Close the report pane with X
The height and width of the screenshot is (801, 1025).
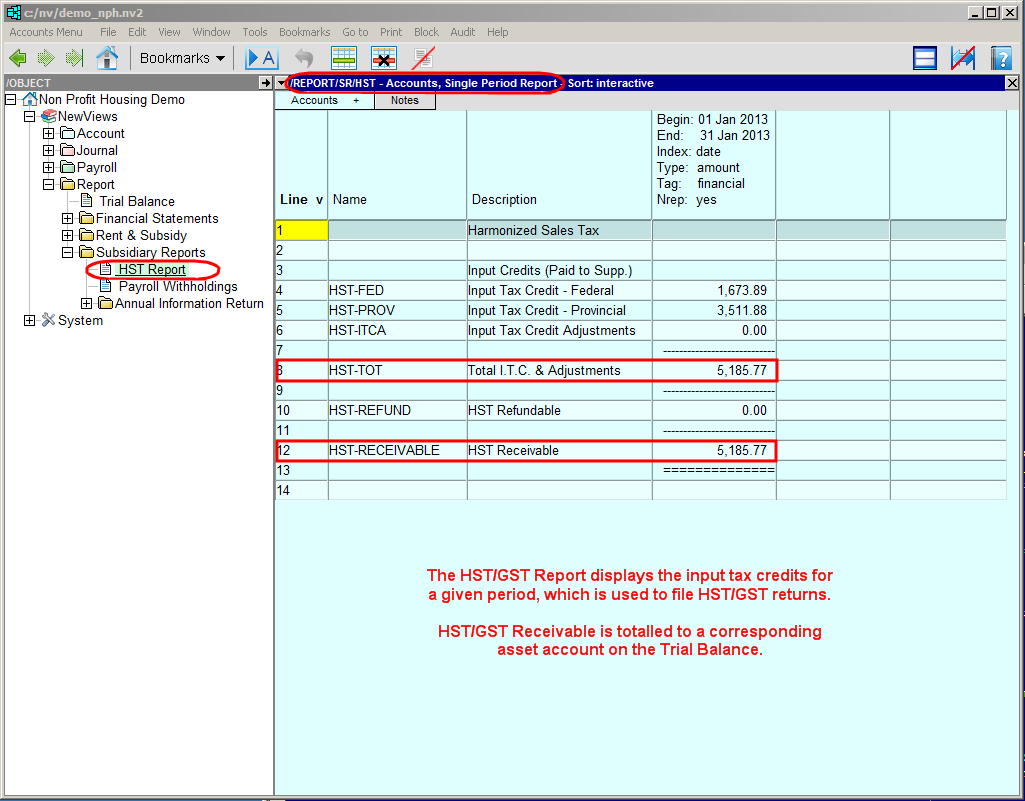tap(1011, 83)
